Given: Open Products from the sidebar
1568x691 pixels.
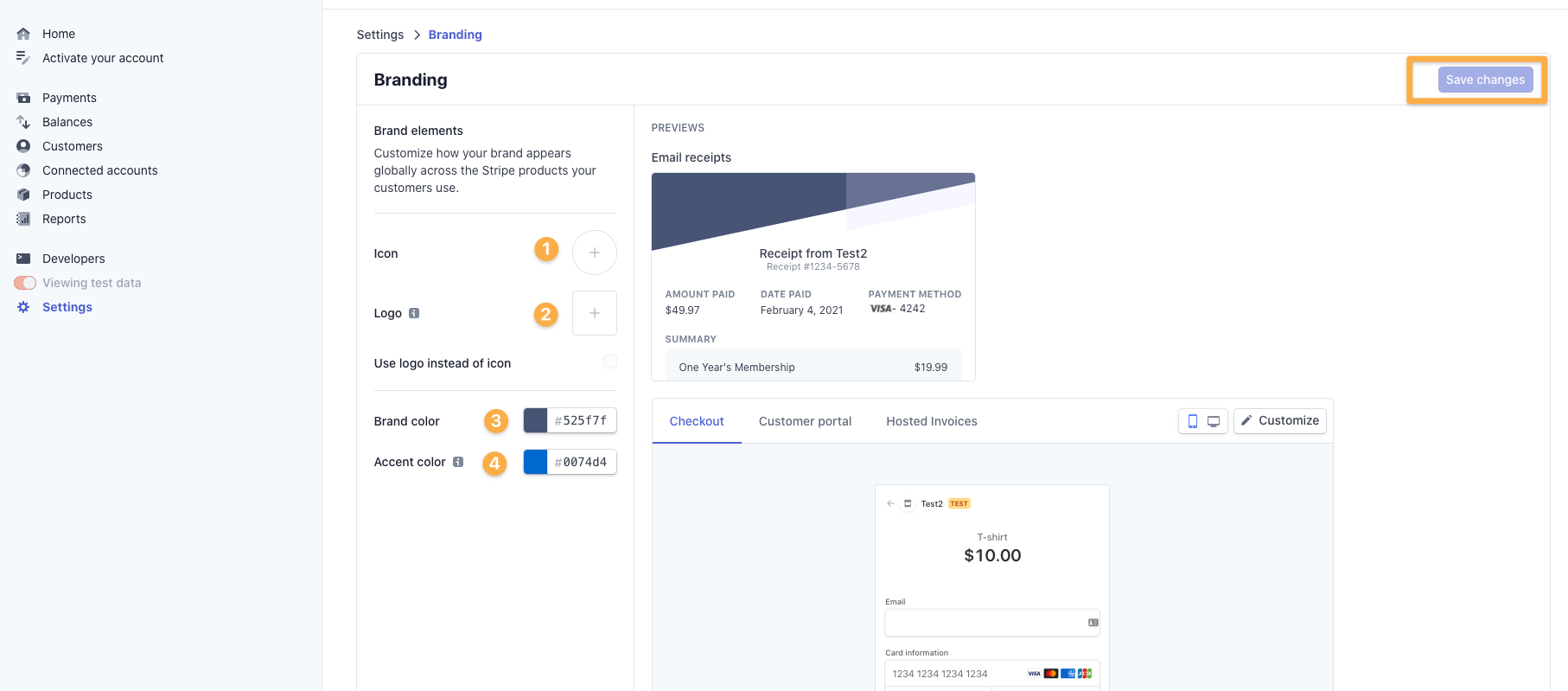Looking at the screenshot, I should [x=67, y=195].
